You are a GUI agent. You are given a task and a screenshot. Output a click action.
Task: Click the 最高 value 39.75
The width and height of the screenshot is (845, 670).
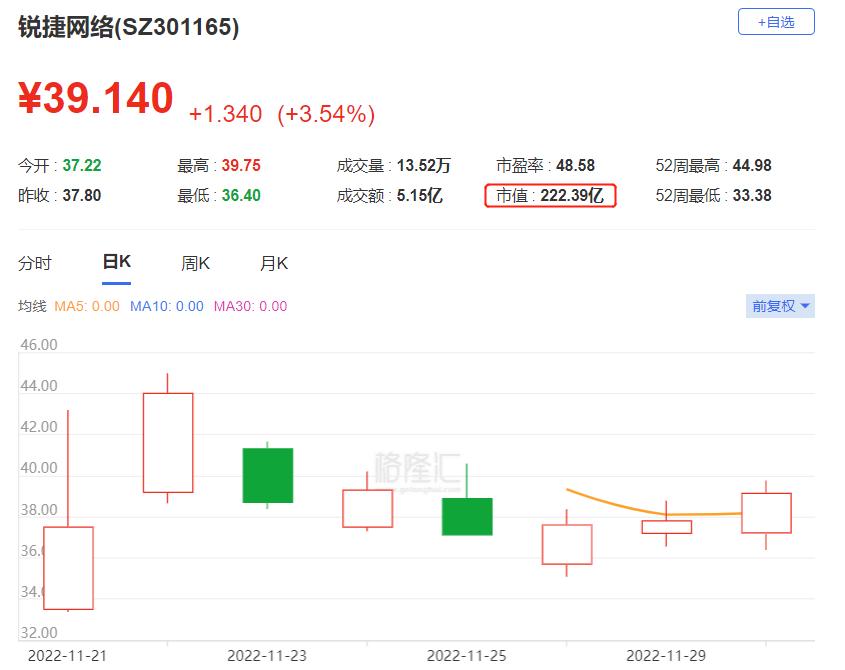241,165
